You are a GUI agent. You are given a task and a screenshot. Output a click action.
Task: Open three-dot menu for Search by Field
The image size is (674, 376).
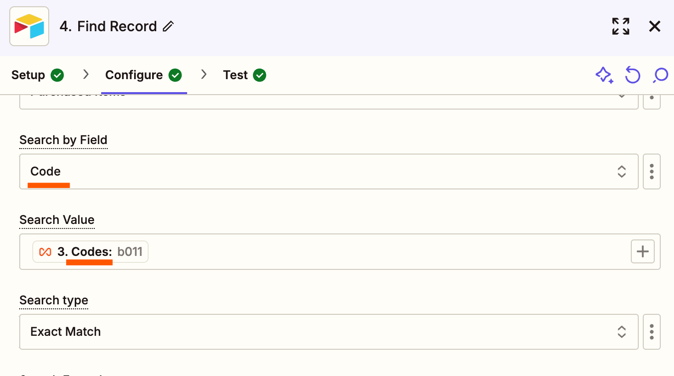[652, 171]
